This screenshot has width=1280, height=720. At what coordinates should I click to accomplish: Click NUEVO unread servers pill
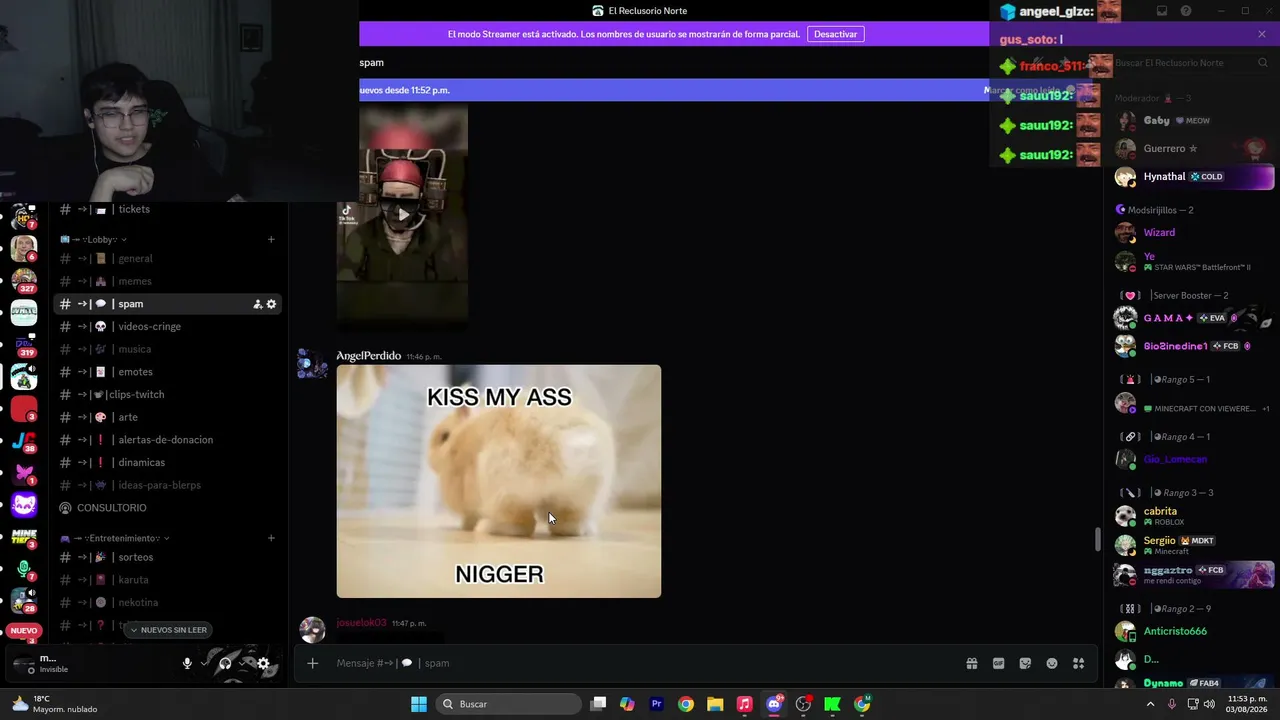coord(24,631)
